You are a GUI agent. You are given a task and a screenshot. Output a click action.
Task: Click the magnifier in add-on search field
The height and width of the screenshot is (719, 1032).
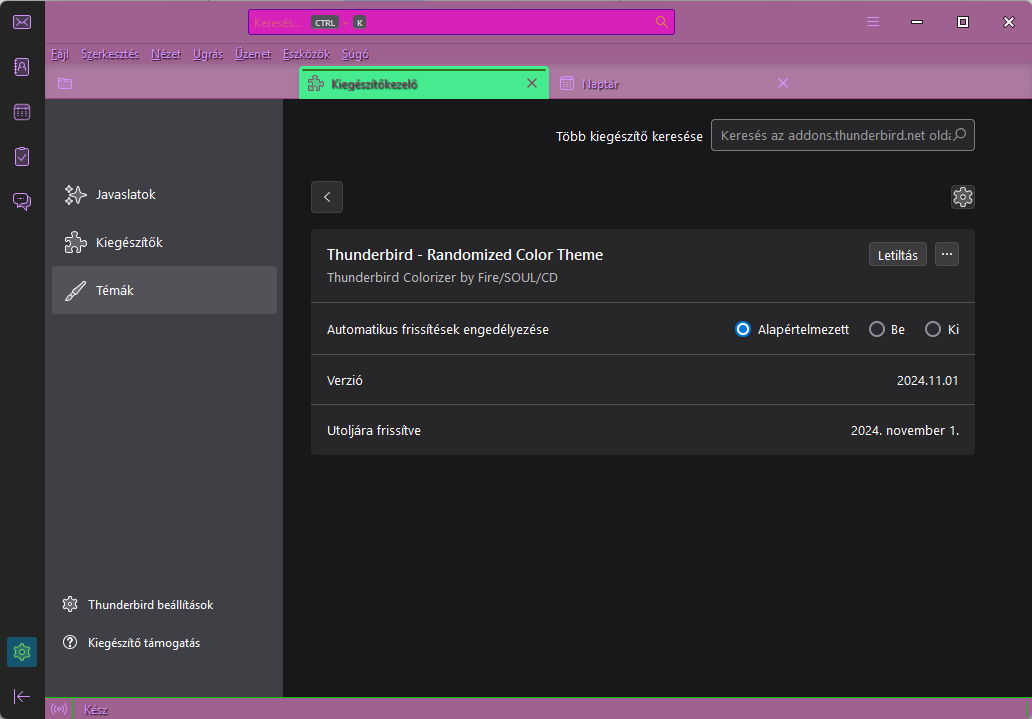(x=960, y=134)
